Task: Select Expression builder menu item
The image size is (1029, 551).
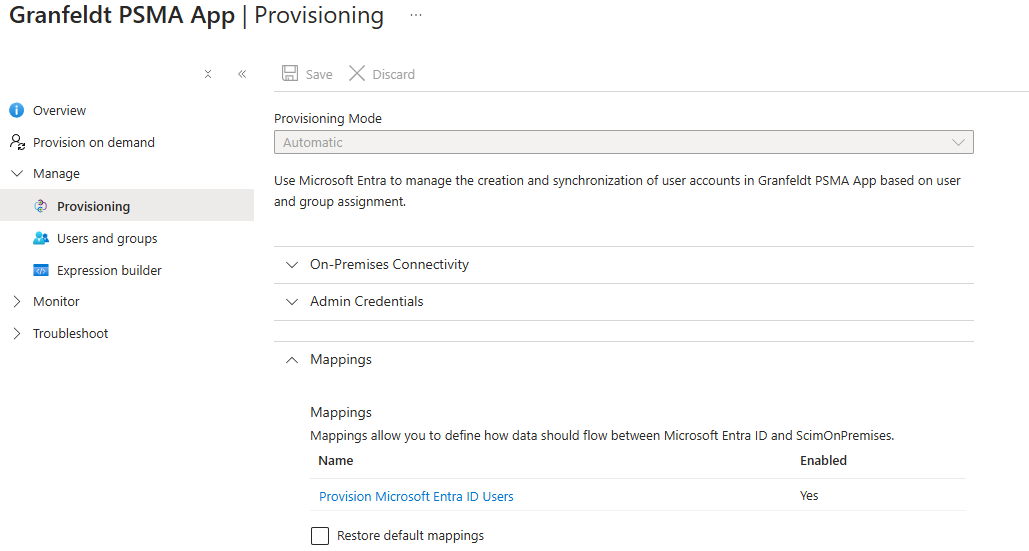Action: (x=109, y=271)
